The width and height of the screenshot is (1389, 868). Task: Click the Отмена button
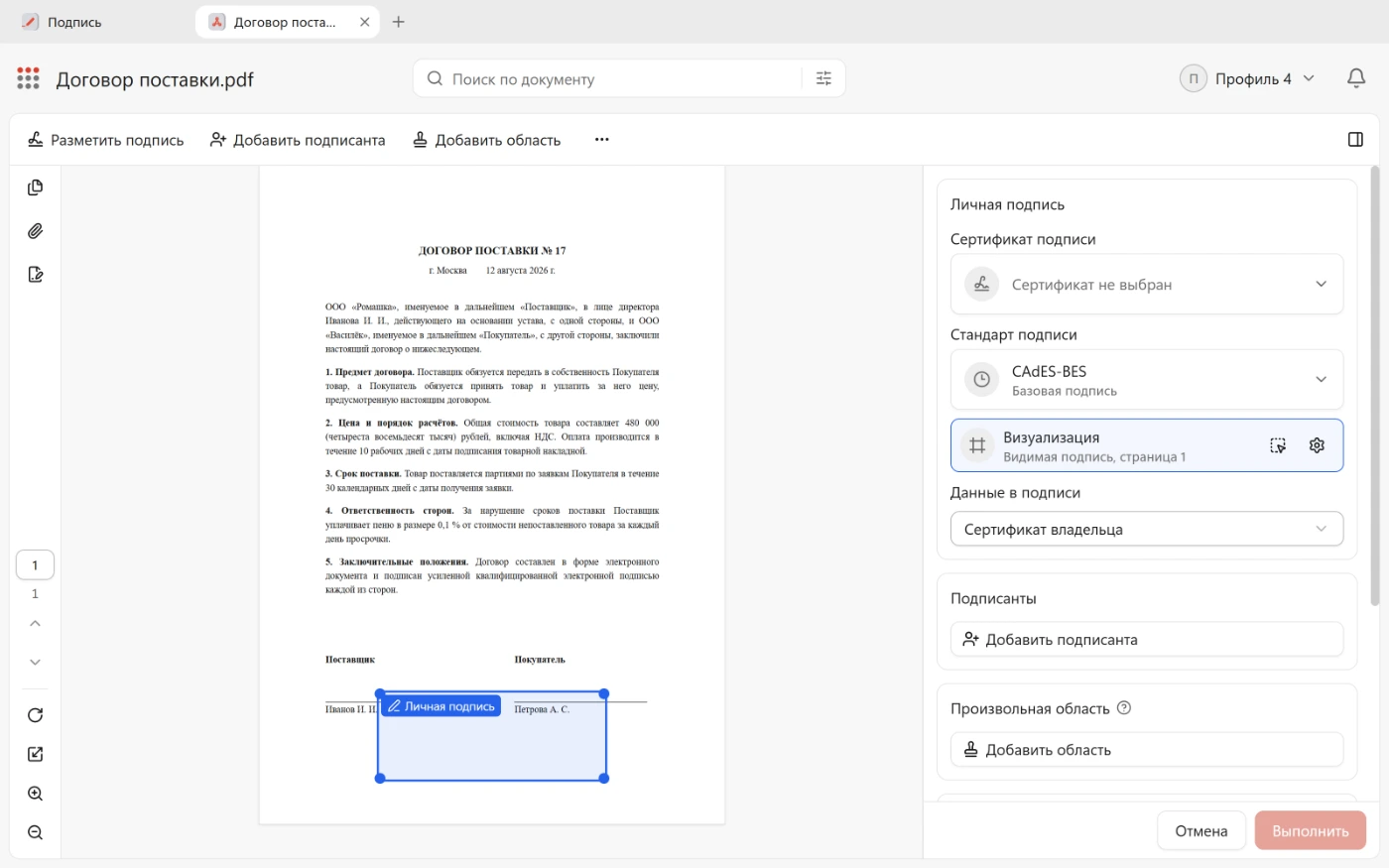pos(1201,831)
